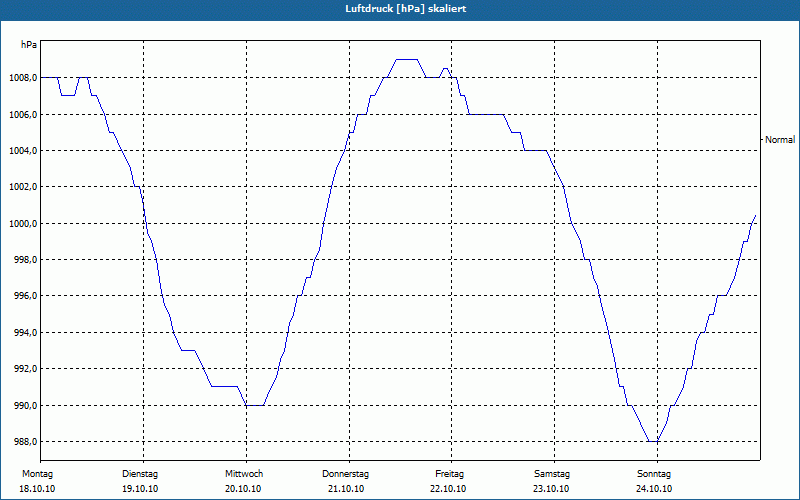This screenshot has height=500, width=800.
Task: Click the 'Dienstag' day label
Action: coord(140,474)
